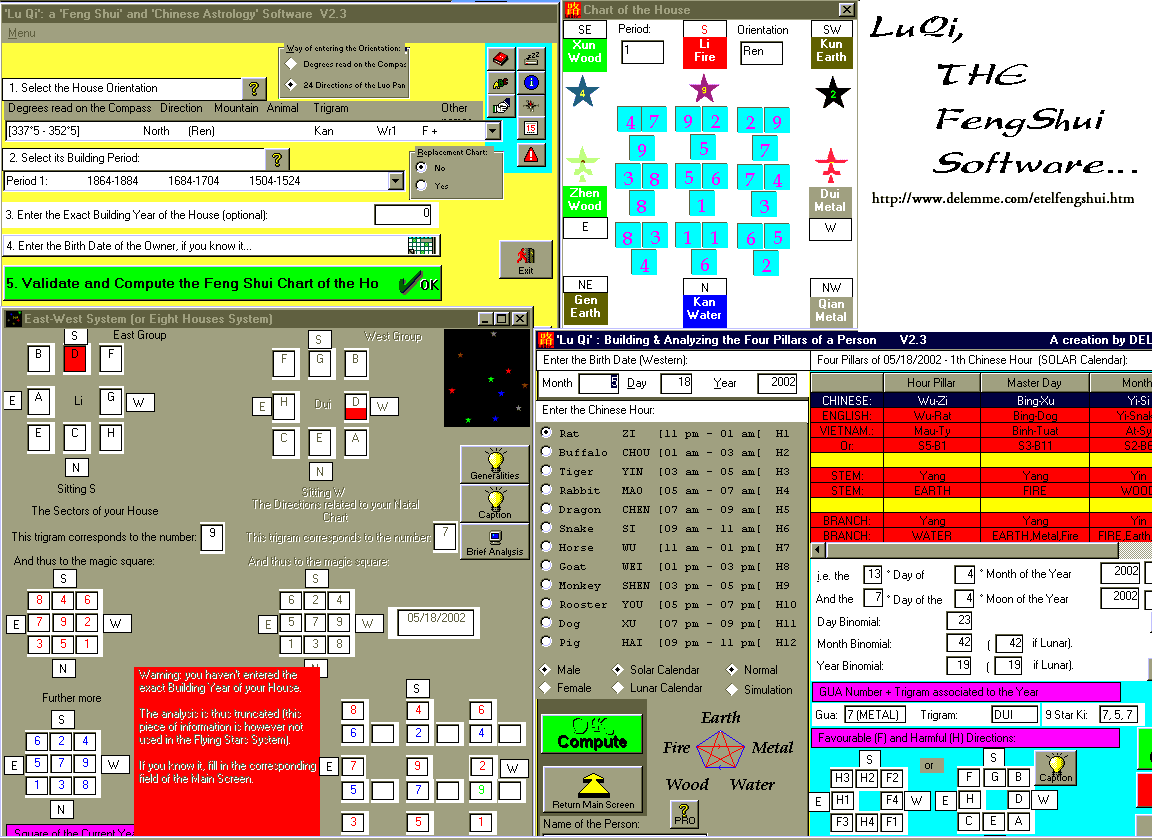Open the birth date calendar grid icon
The image size is (1168, 840).
pyautogui.click(x=422, y=245)
